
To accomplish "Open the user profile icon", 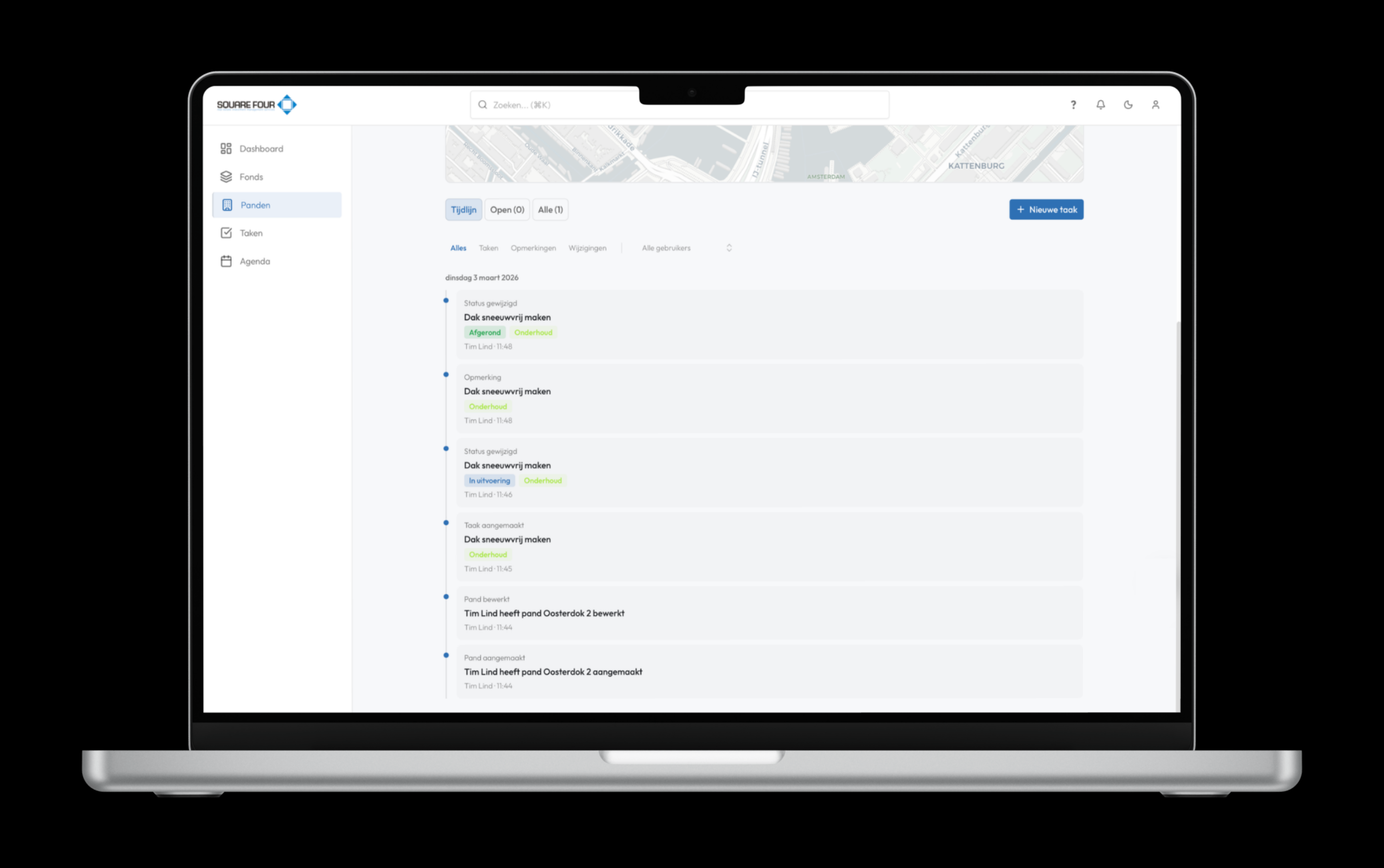I will pos(1155,104).
